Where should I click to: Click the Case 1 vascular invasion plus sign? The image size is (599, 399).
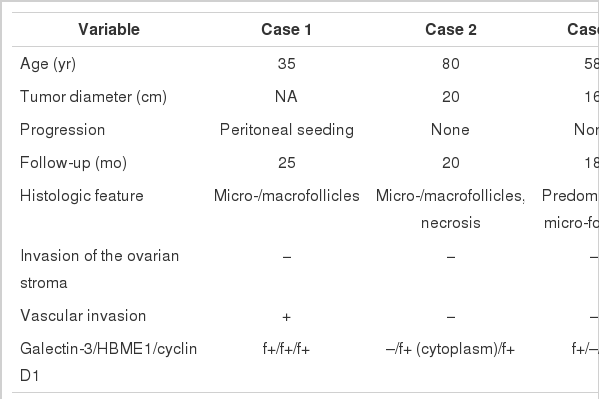coord(287,317)
